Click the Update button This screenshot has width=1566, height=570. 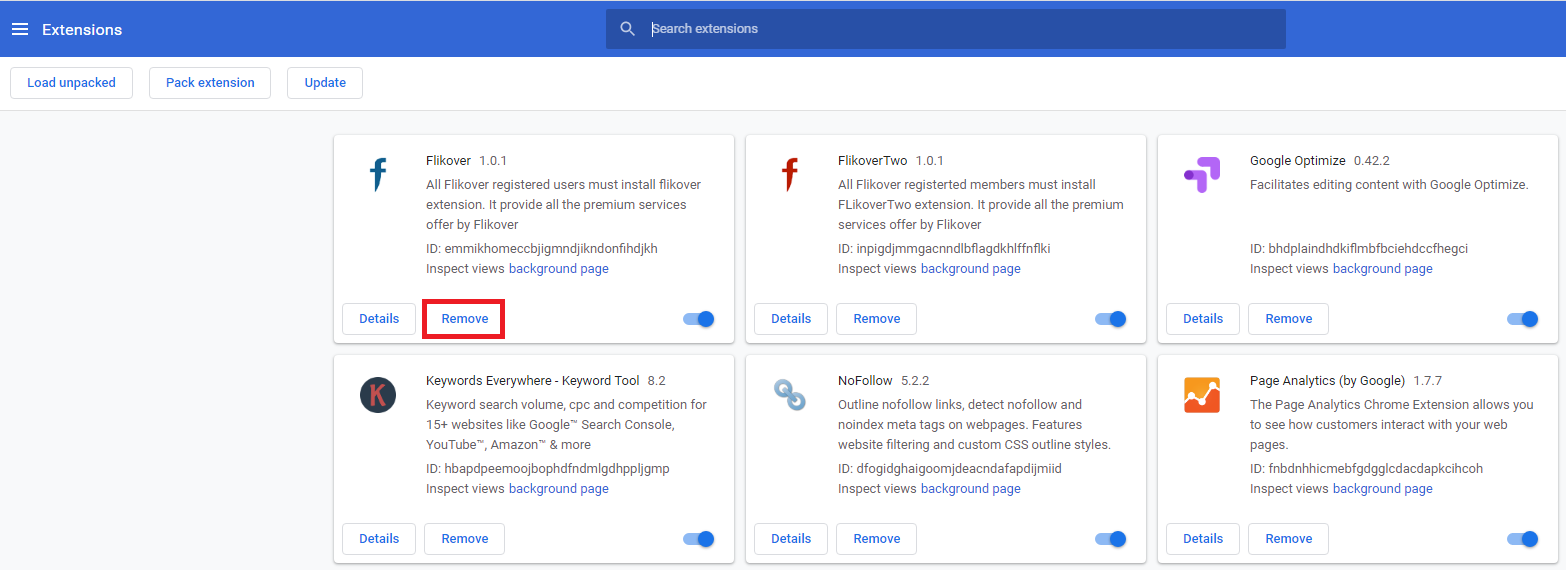[x=325, y=83]
